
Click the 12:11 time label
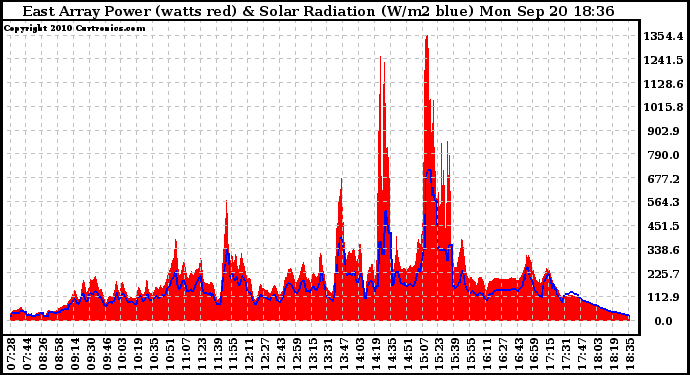pyautogui.click(x=249, y=354)
